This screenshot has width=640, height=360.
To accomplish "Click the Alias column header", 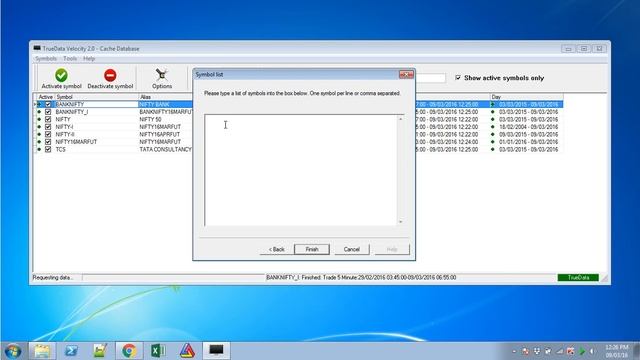I will tap(165, 97).
